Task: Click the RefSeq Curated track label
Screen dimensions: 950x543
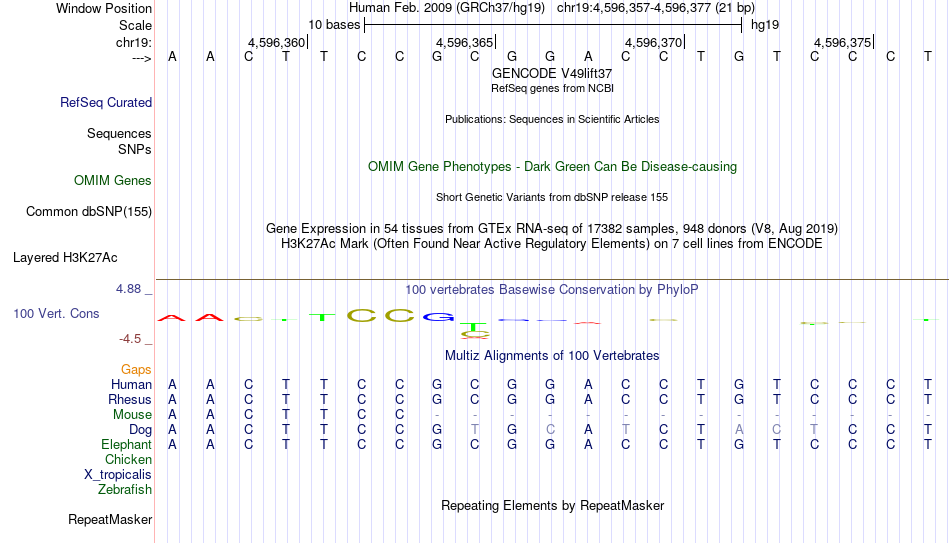Action: pos(106,102)
